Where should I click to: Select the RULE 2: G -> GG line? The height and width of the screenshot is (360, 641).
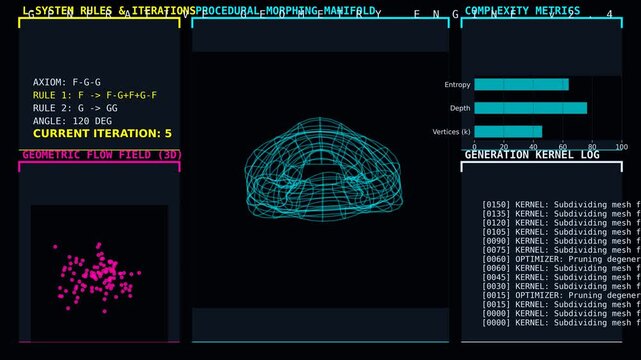(x=75, y=108)
